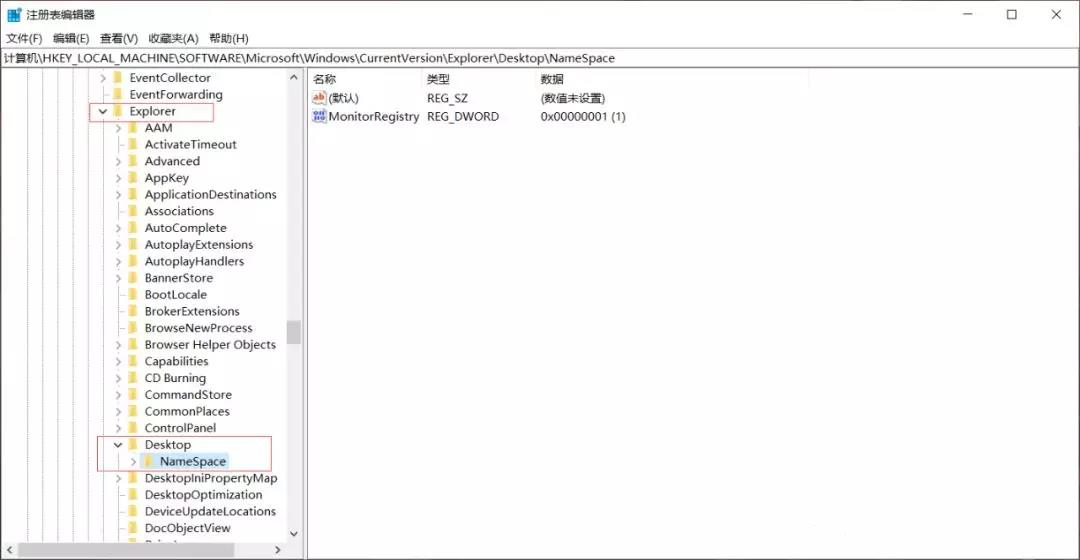Expand the EventCollector key
The width and height of the screenshot is (1080, 560).
coord(103,79)
